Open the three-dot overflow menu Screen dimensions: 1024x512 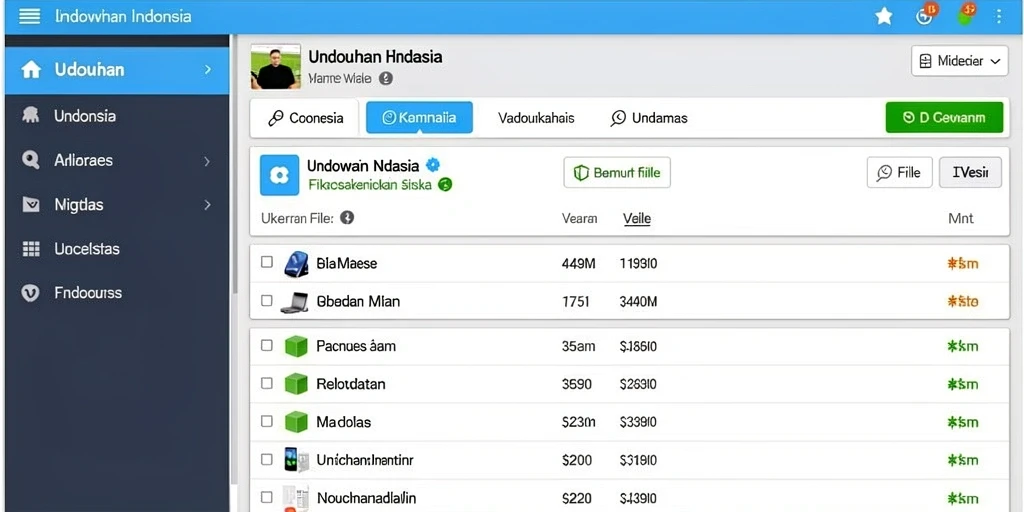pyautogui.click(x=999, y=16)
